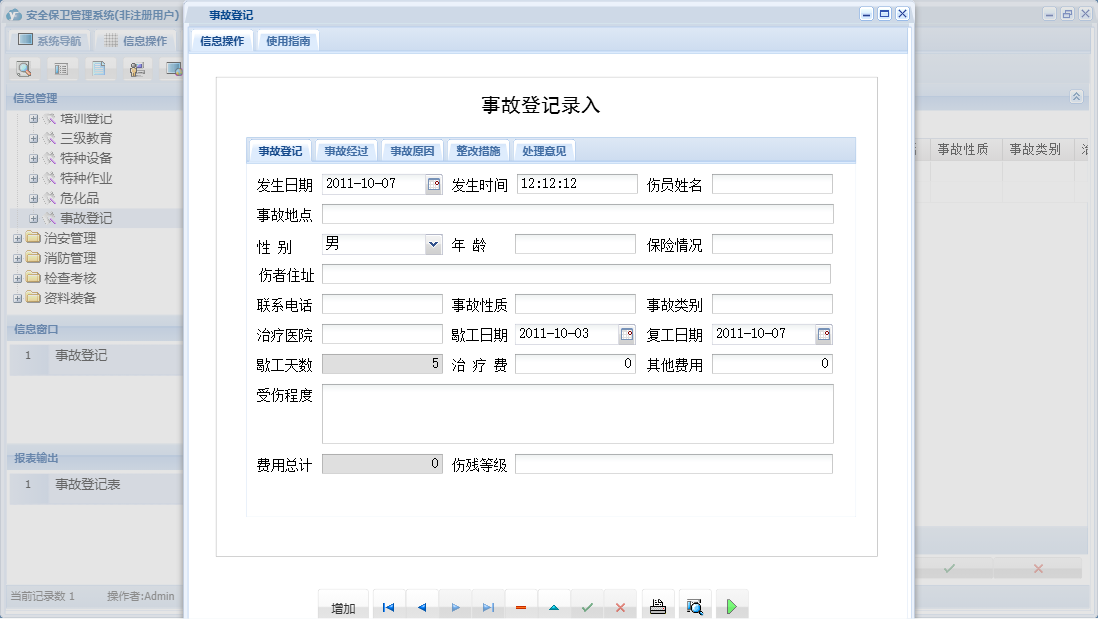
Task: Go to the next record navigation icon
Action: coord(455,605)
